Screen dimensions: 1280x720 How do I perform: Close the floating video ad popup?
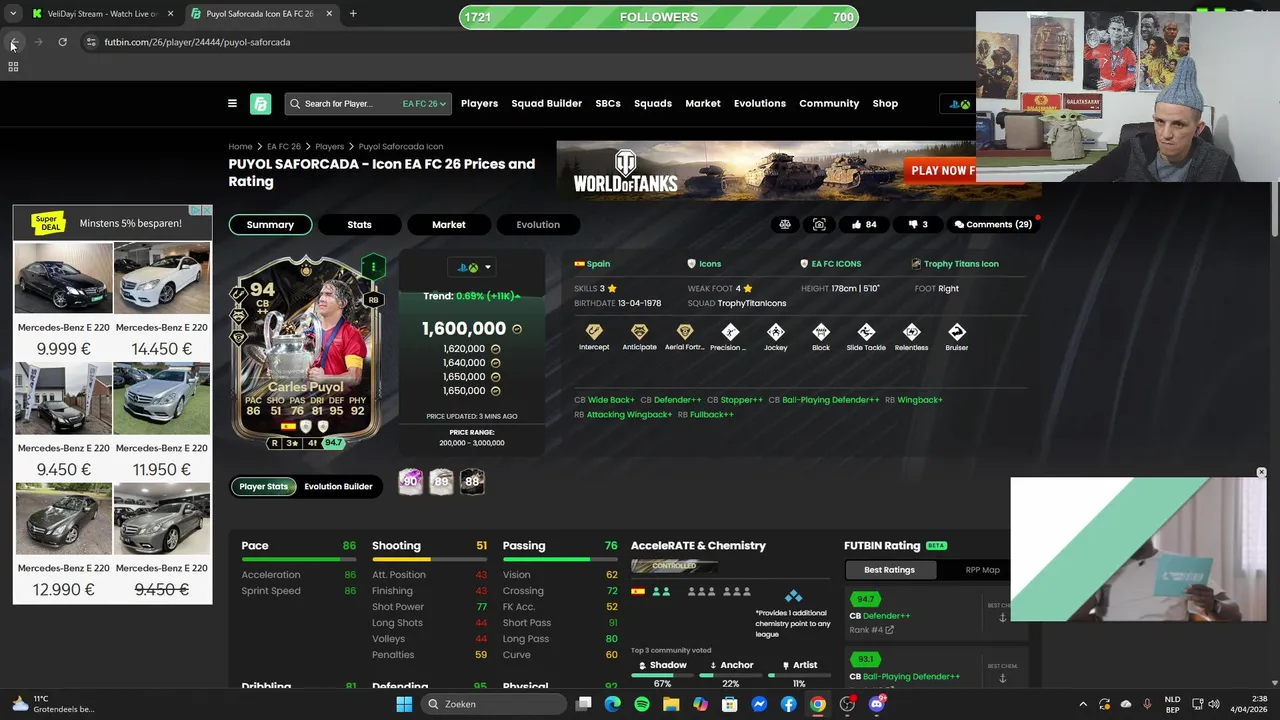coord(1261,472)
